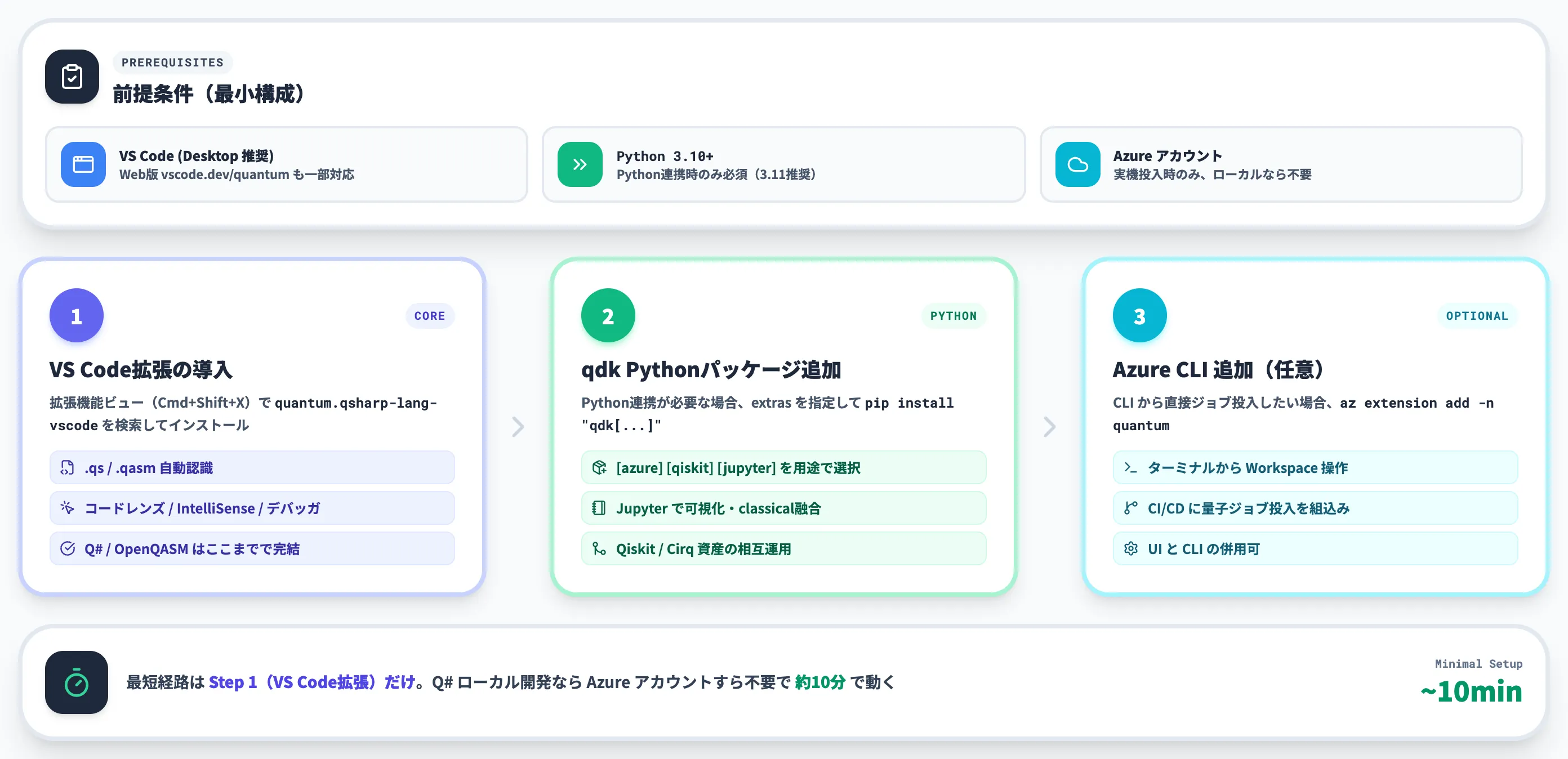
Task: Click the file icon beside .qs / .qasm 自動認識
Action: tap(68, 467)
